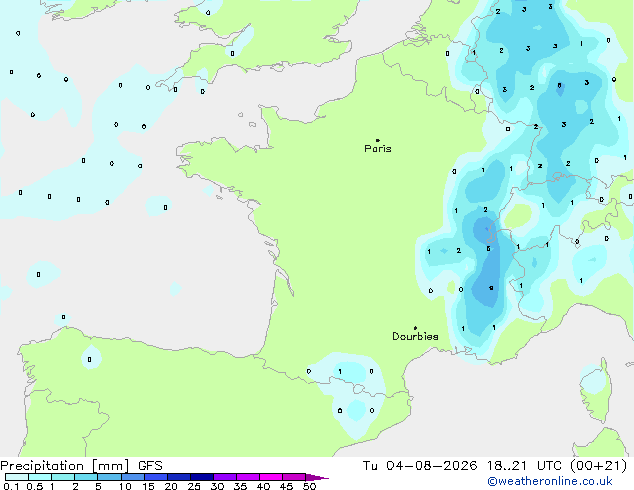The width and height of the screenshot is (634, 490).
Task: Click the legend scale value '50'
Action: (309, 486)
